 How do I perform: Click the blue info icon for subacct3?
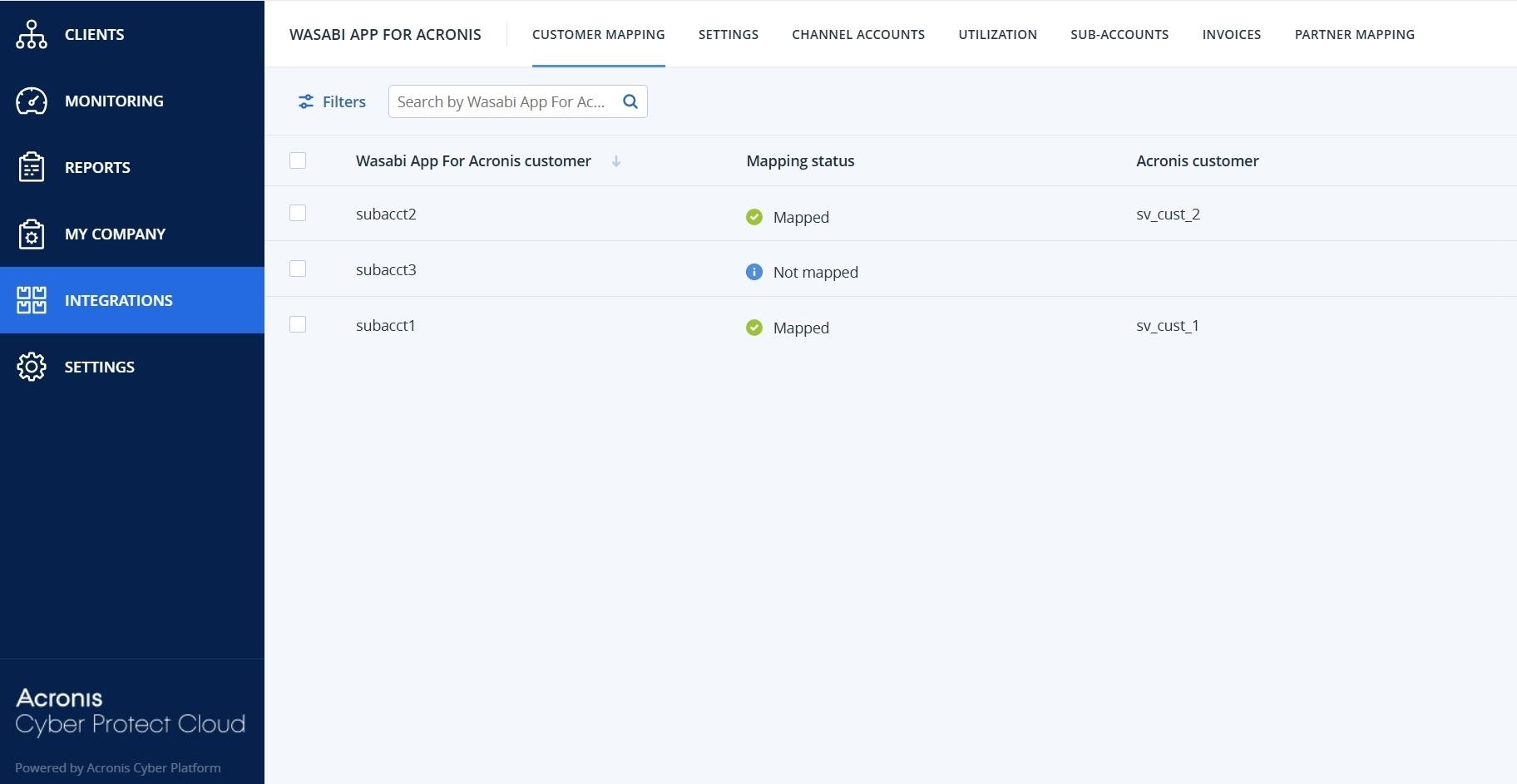pyautogui.click(x=754, y=272)
